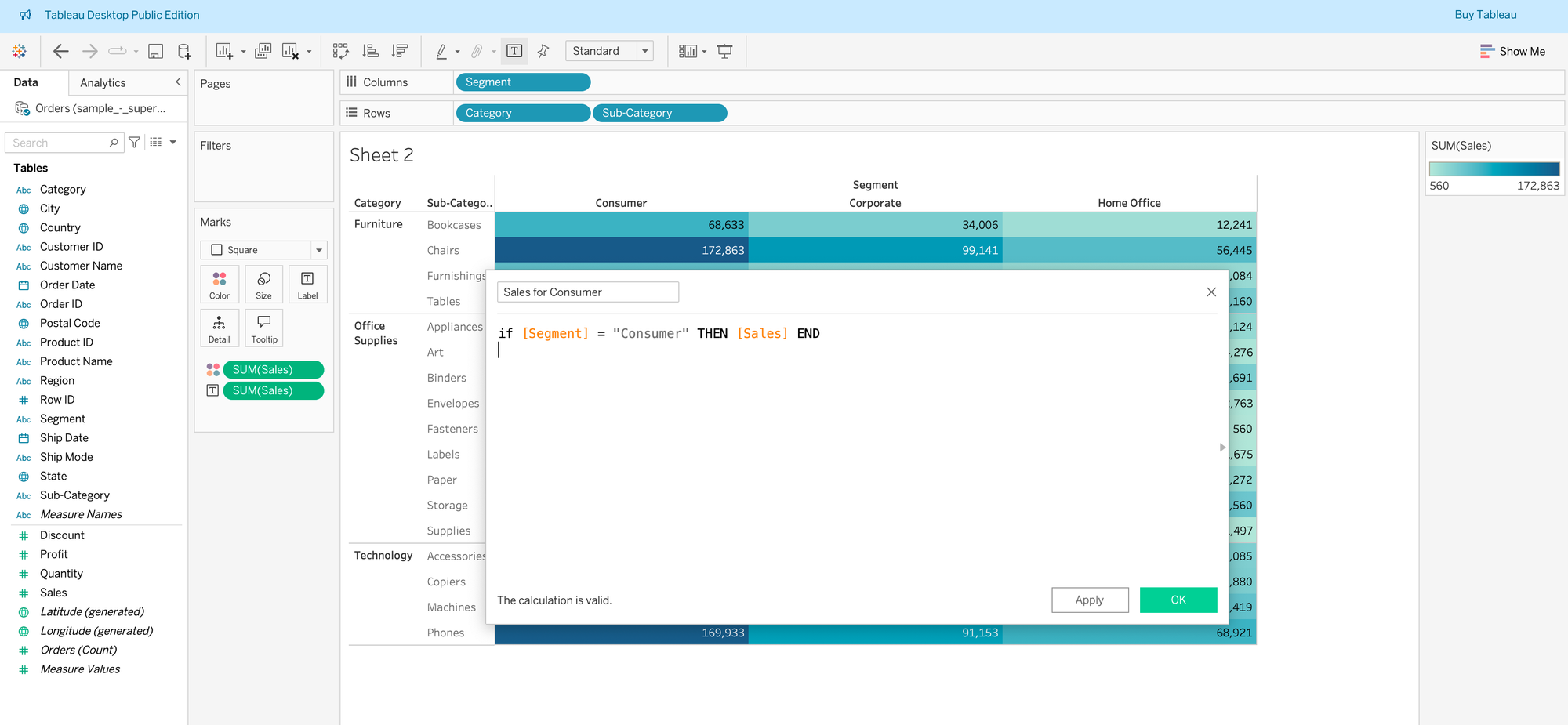Click the Sort Descending icon
Viewport: 1568px width, 725px height.
400,51
